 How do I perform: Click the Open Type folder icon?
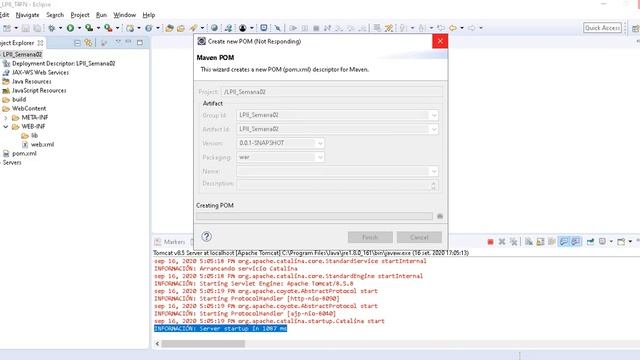click(x=169, y=28)
